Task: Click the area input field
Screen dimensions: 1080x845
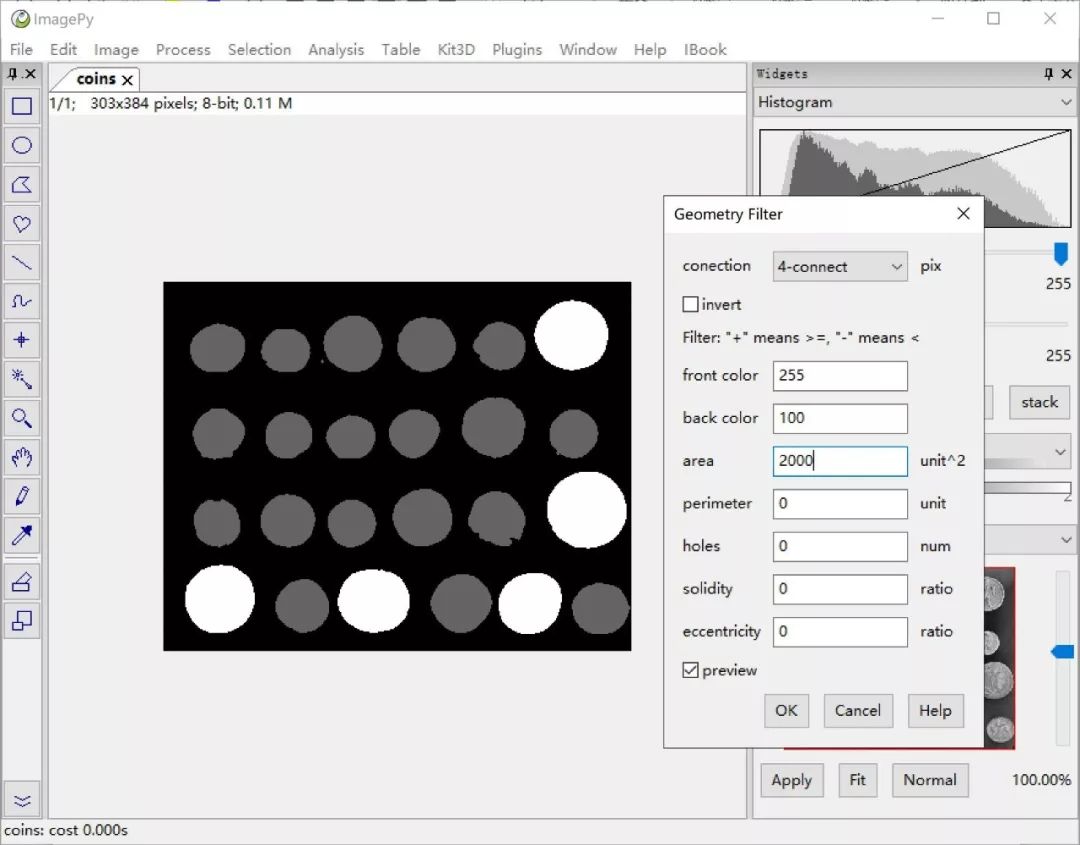Action: click(x=840, y=461)
